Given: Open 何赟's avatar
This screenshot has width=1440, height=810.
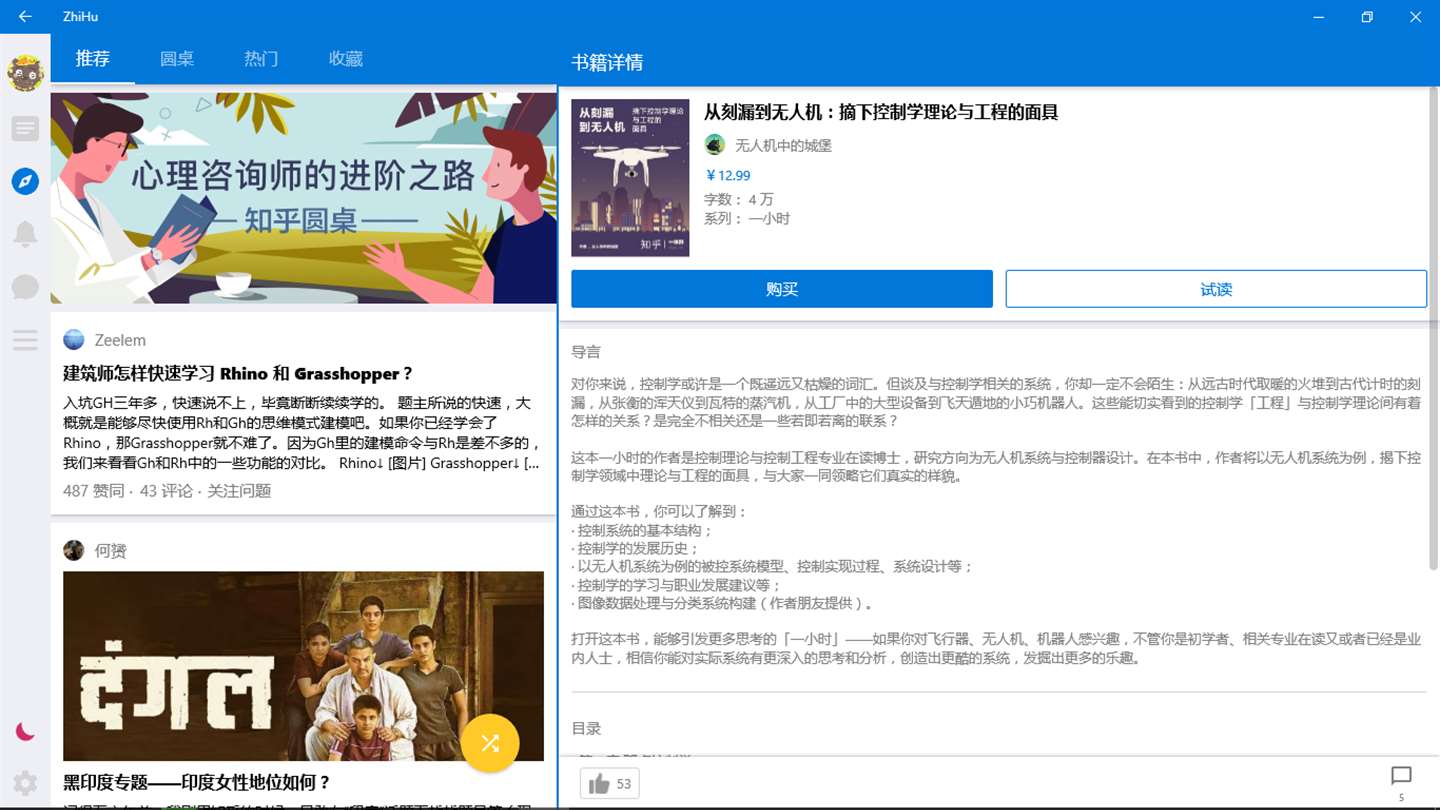Looking at the screenshot, I should coord(74,550).
